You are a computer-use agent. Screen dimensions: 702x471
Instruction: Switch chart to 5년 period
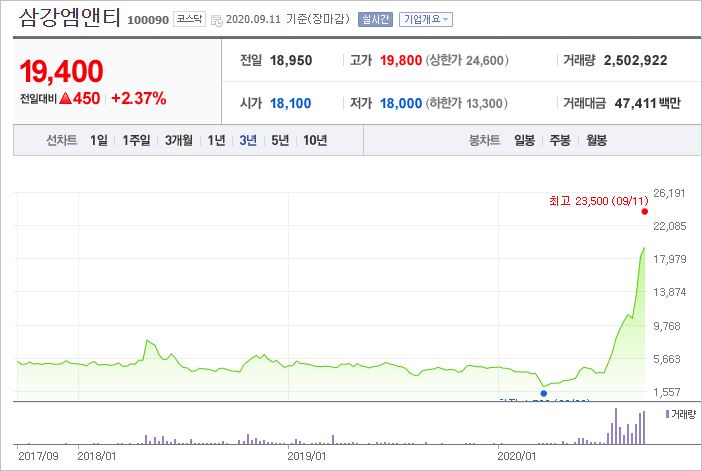tap(280, 140)
